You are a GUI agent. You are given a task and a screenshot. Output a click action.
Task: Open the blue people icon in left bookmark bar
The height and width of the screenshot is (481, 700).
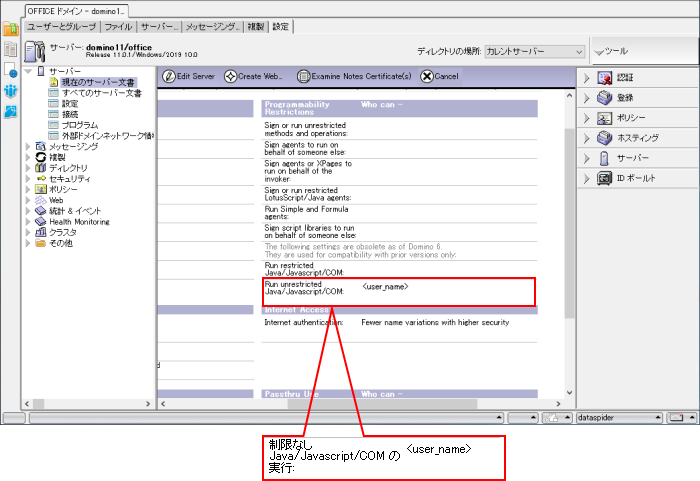10,91
